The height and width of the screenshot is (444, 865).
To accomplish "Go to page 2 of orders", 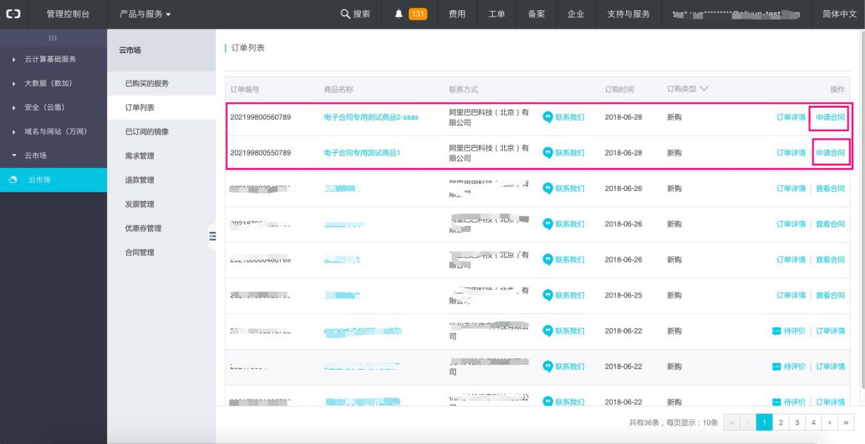I will (x=781, y=422).
